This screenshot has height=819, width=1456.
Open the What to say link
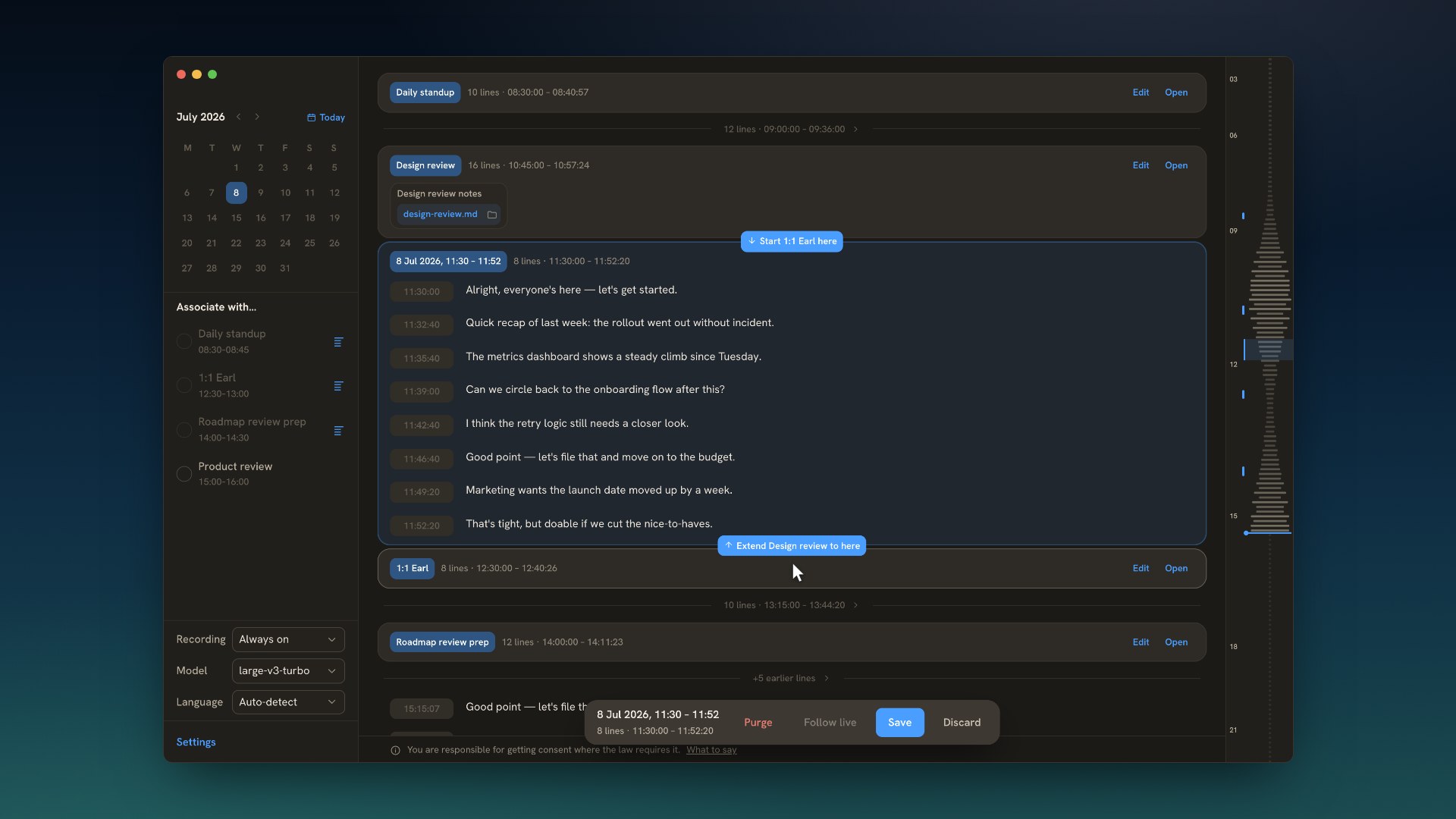click(x=711, y=750)
